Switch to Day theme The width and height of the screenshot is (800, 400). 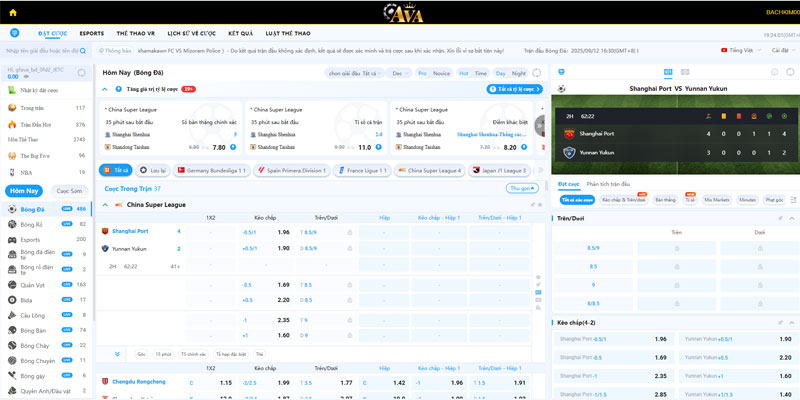501,73
